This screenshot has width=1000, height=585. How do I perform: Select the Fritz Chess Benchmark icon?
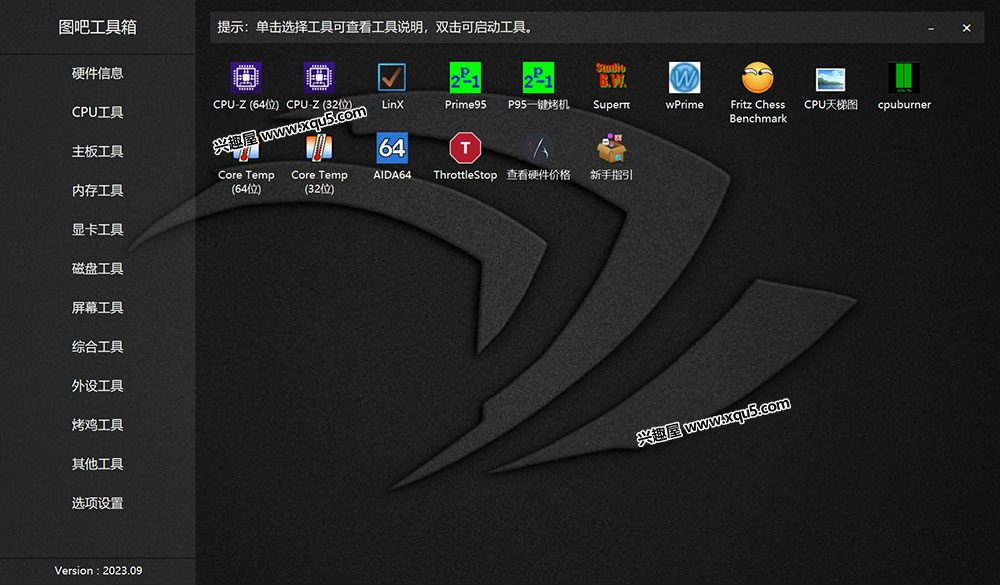coord(758,78)
